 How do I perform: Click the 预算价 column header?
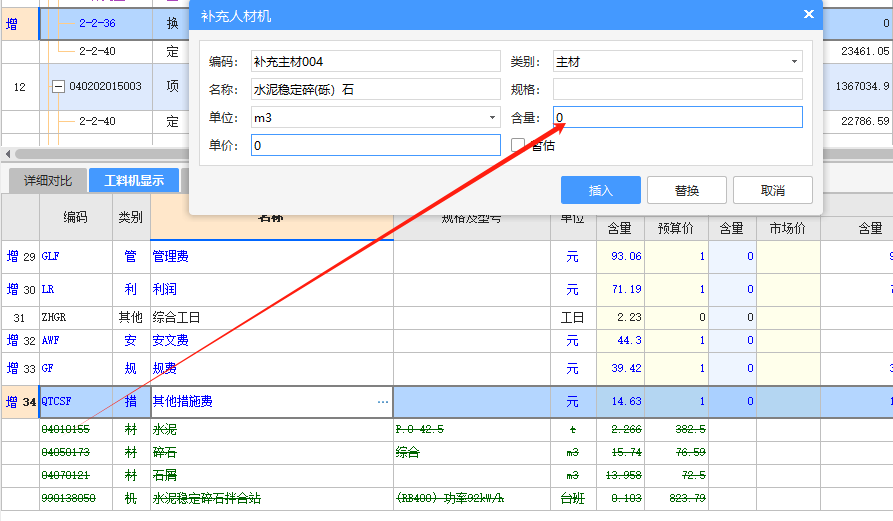(675, 228)
